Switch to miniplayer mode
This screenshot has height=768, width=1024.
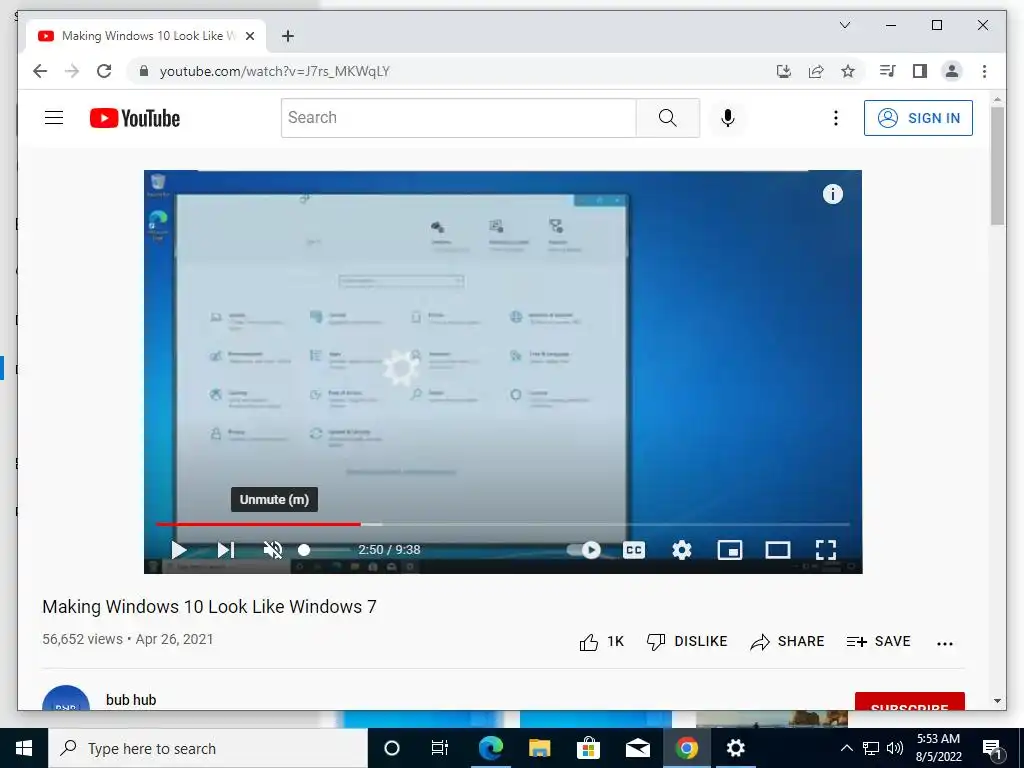coord(729,550)
